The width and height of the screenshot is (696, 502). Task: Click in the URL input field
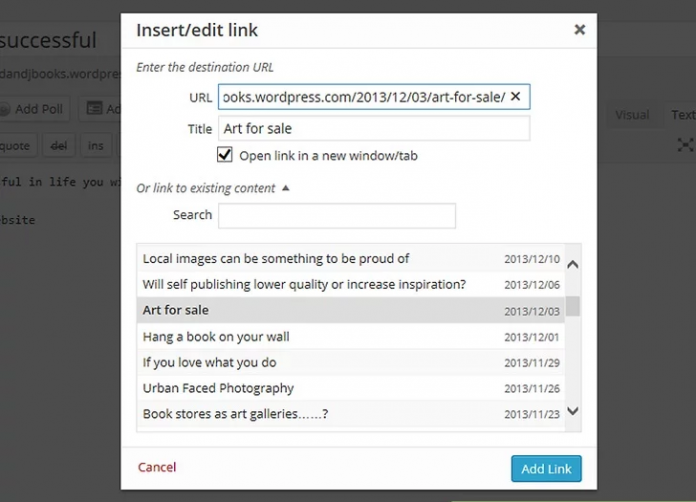pos(363,96)
